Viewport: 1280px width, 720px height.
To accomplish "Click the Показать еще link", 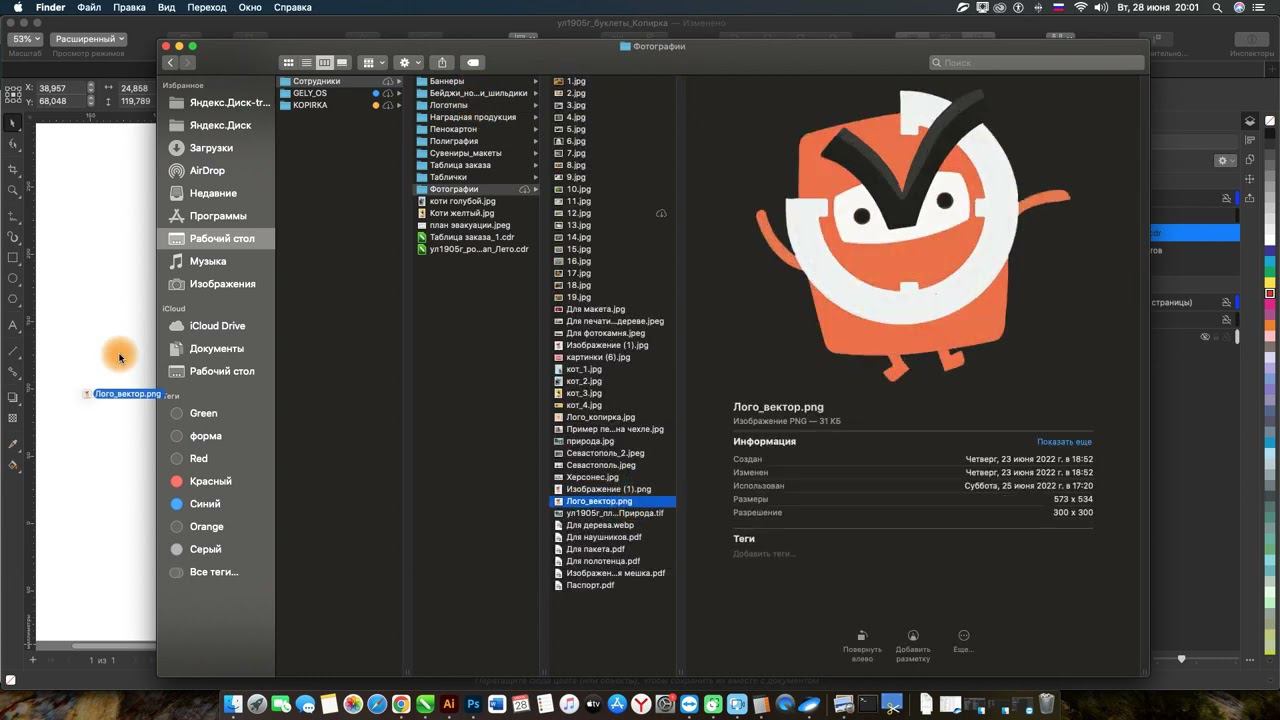I will pyautogui.click(x=1064, y=442).
